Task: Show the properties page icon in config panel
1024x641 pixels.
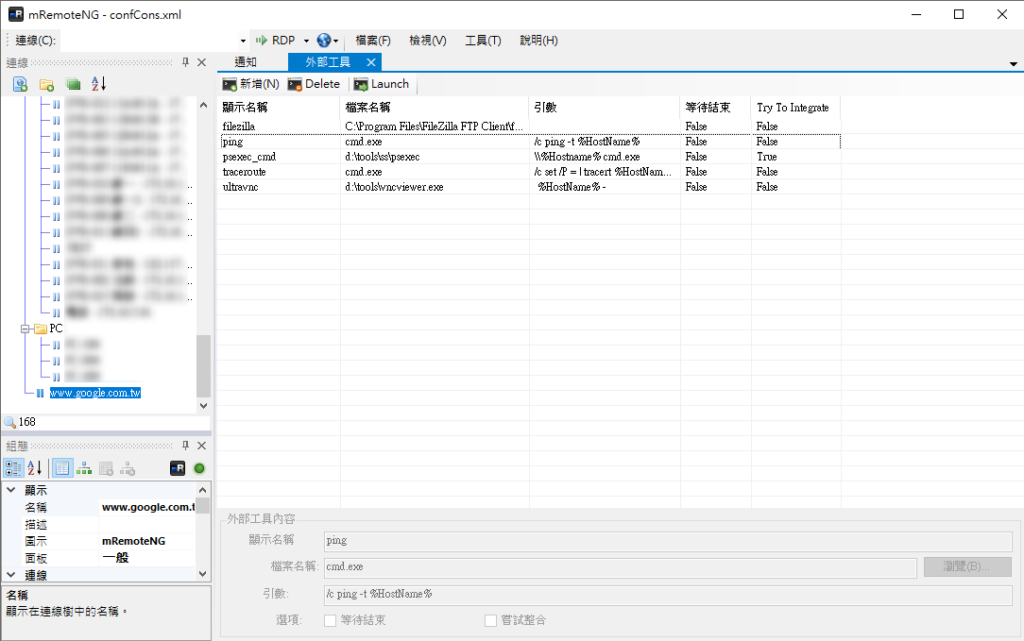Action: 62,468
